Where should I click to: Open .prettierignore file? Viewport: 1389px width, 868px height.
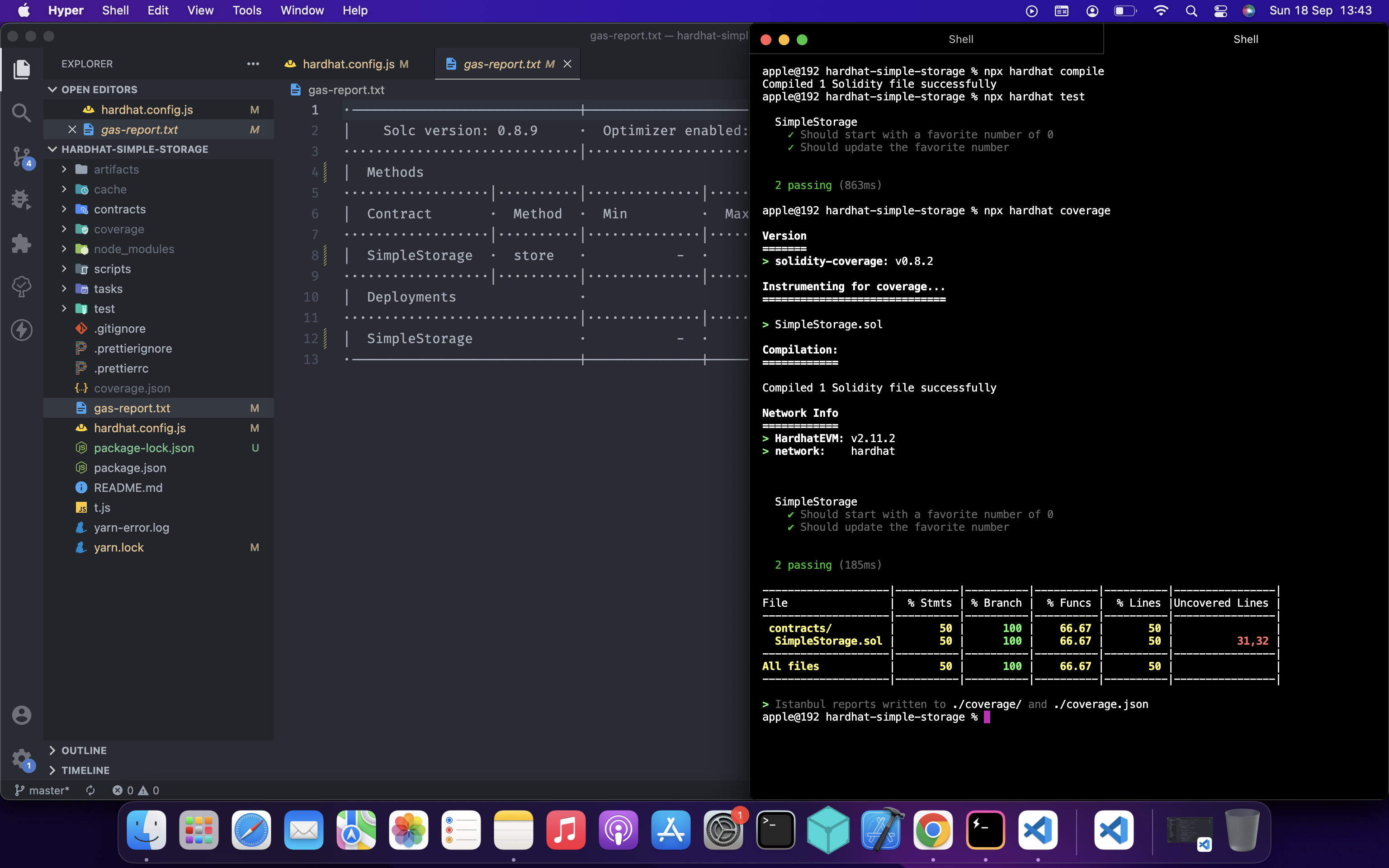click(159, 349)
